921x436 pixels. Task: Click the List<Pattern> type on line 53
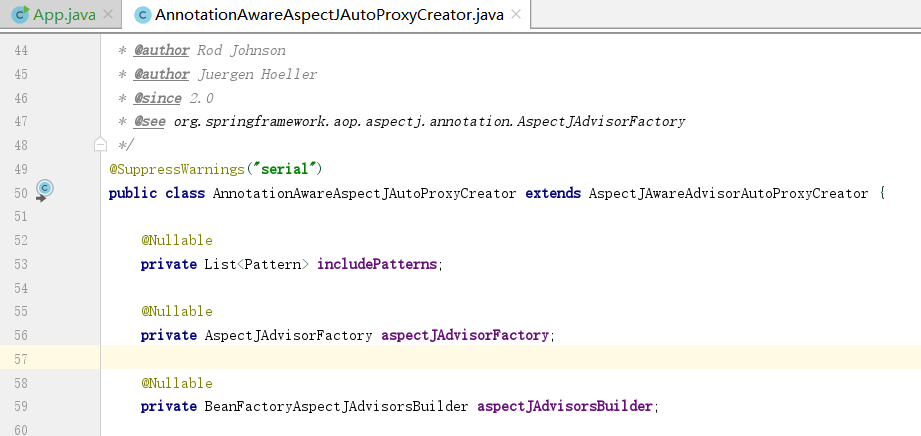click(257, 264)
